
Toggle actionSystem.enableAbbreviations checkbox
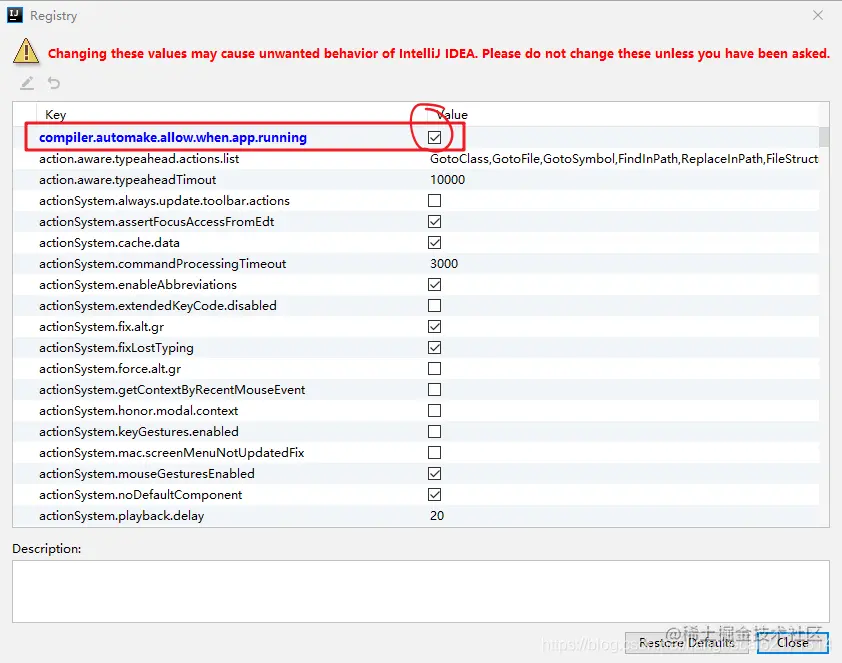[x=434, y=285]
